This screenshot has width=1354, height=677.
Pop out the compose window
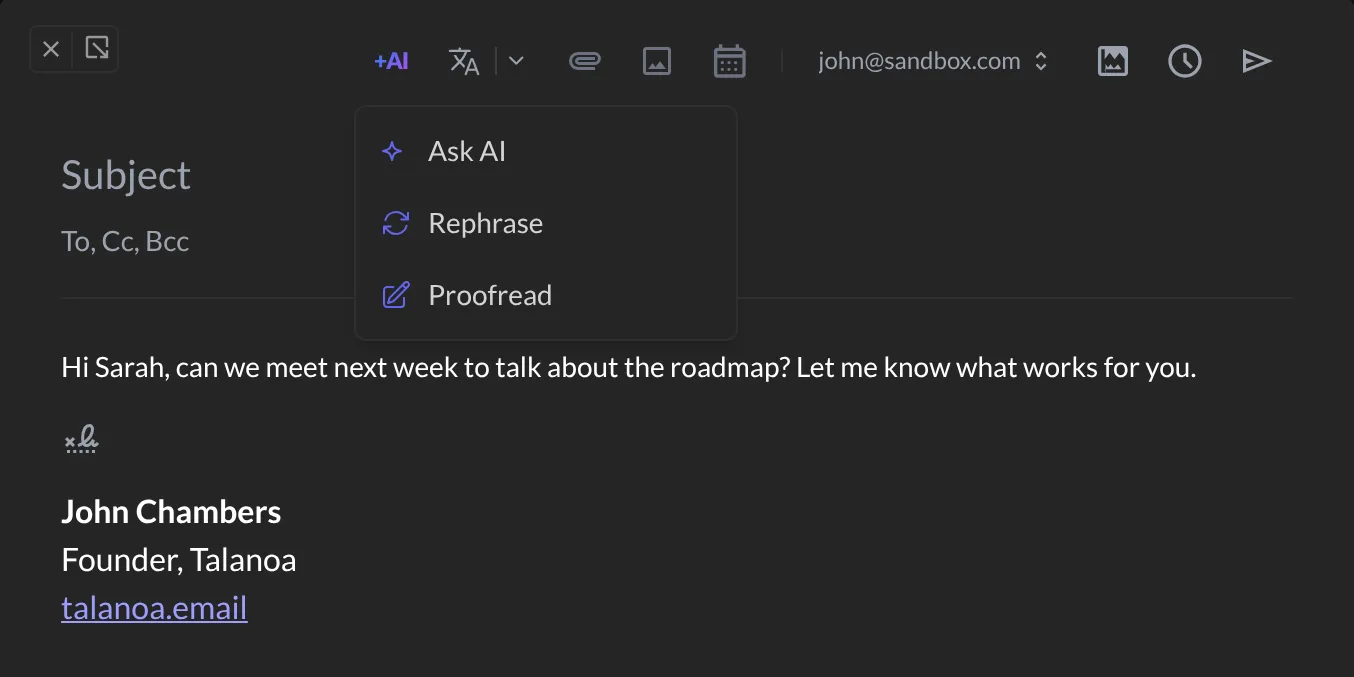pyautogui.click(x=97, y=48)
